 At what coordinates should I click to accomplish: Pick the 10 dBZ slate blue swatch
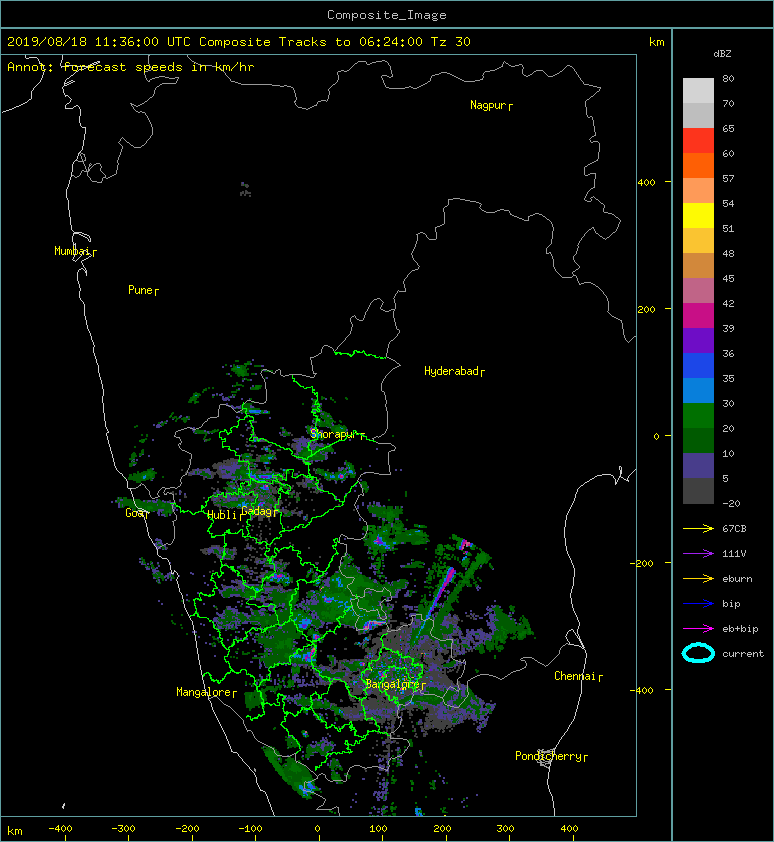[698, 465]
